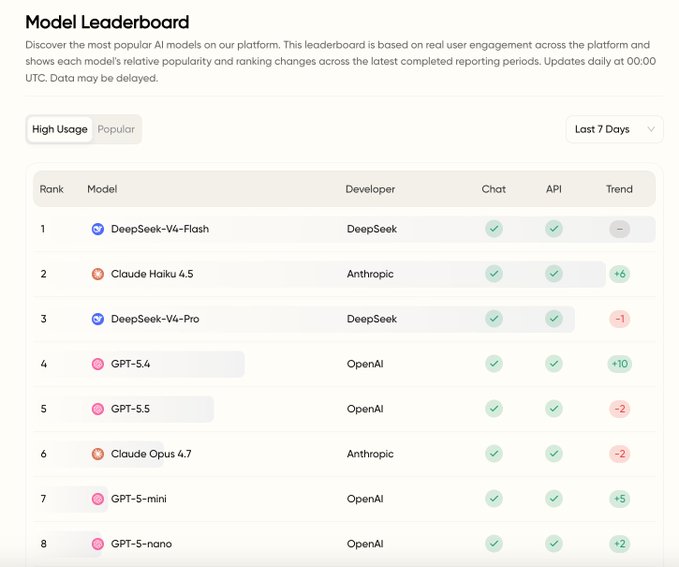
Task: Click the +2 trend badge
Action: tap(620, 544)
